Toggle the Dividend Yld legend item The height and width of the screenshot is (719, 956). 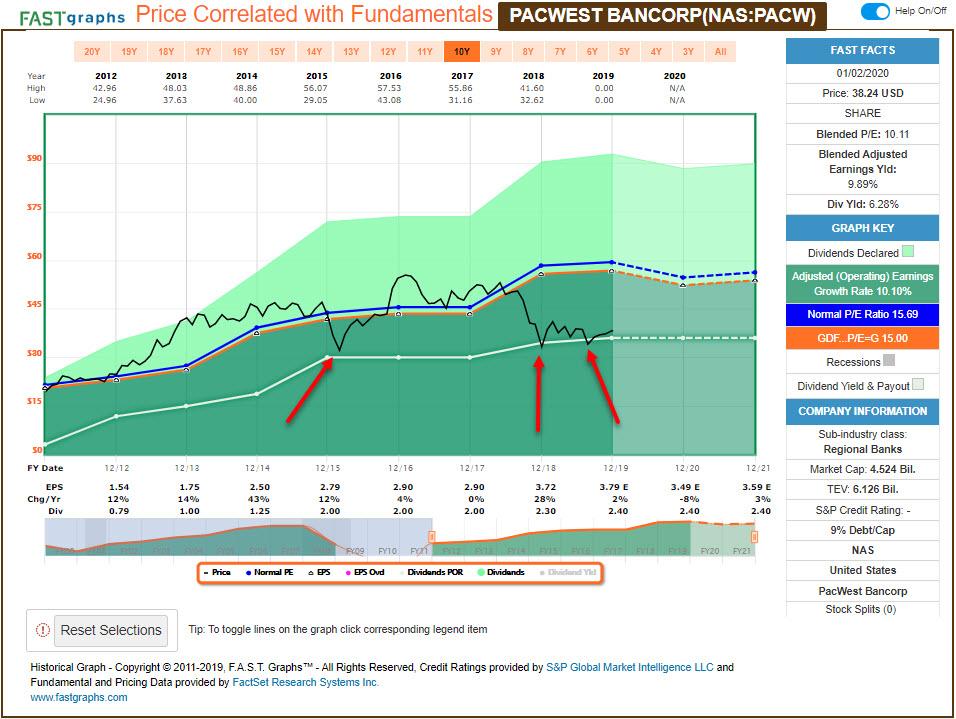coord(565,572)
